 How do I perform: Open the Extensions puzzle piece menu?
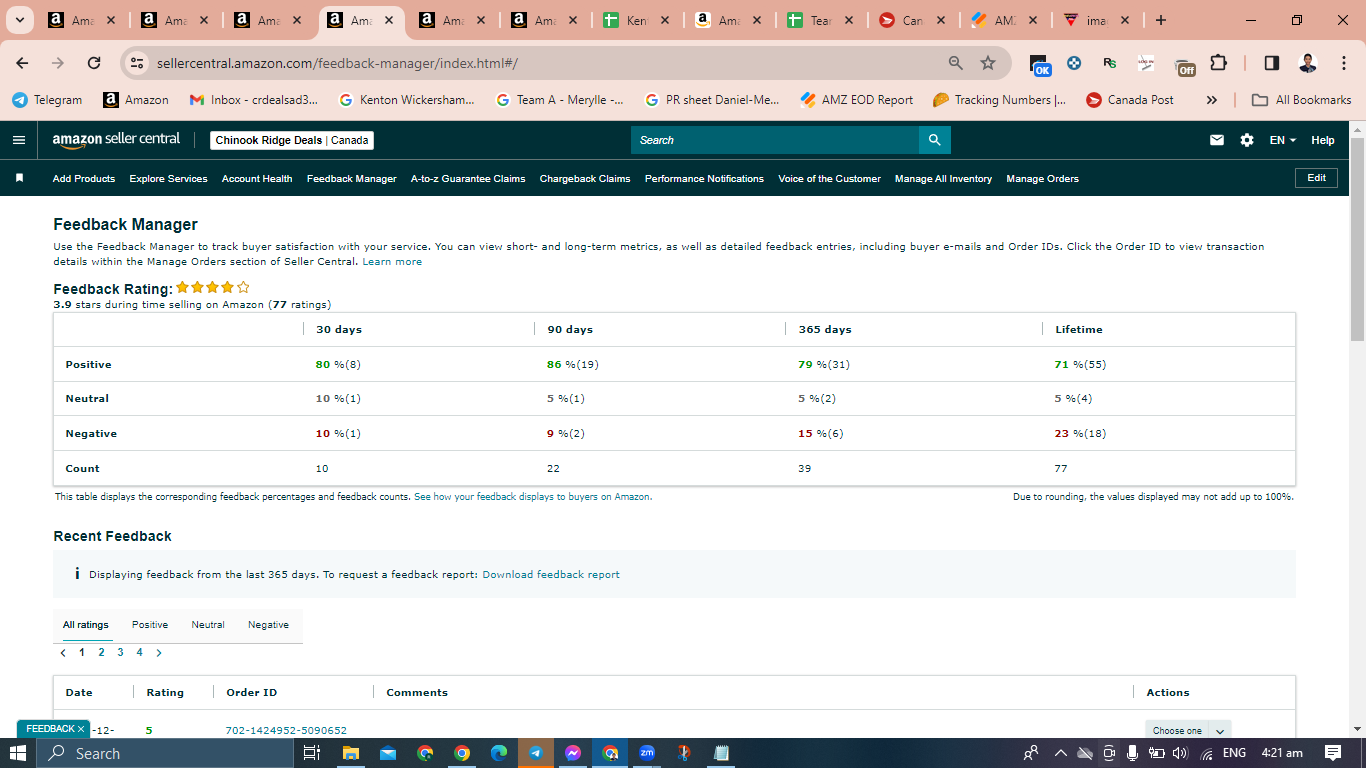pos(1218,63)
